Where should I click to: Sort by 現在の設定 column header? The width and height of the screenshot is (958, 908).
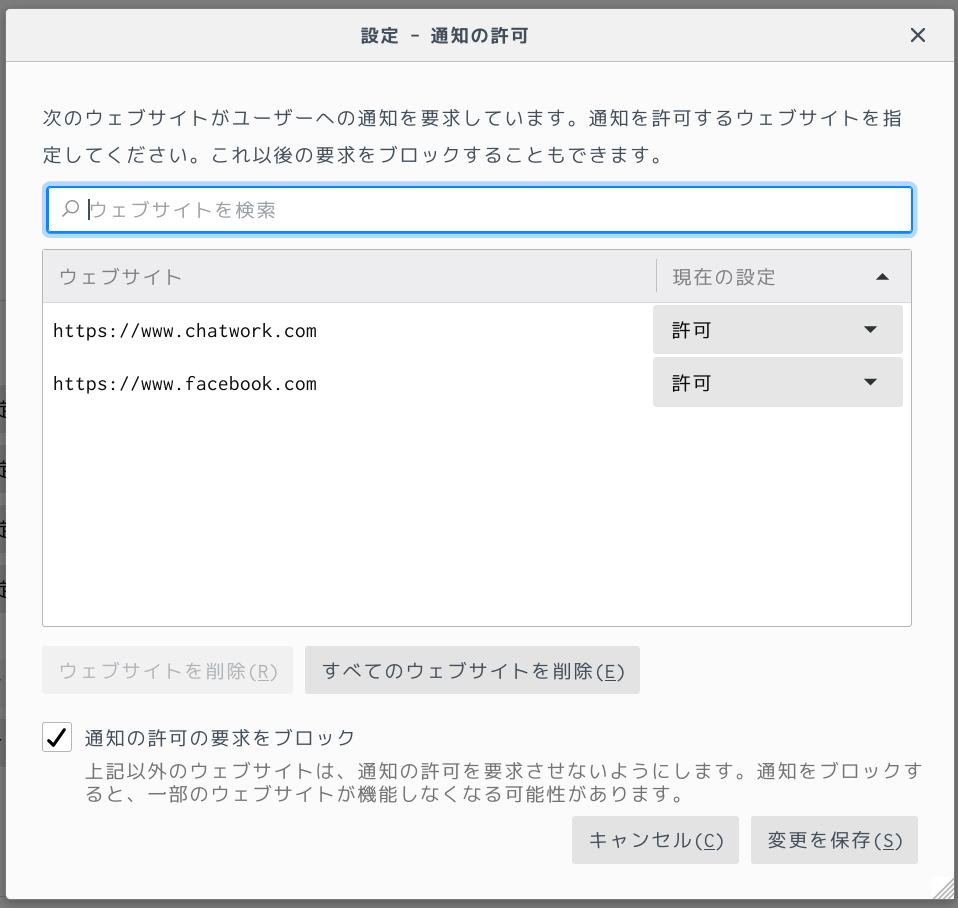(784, 277)
